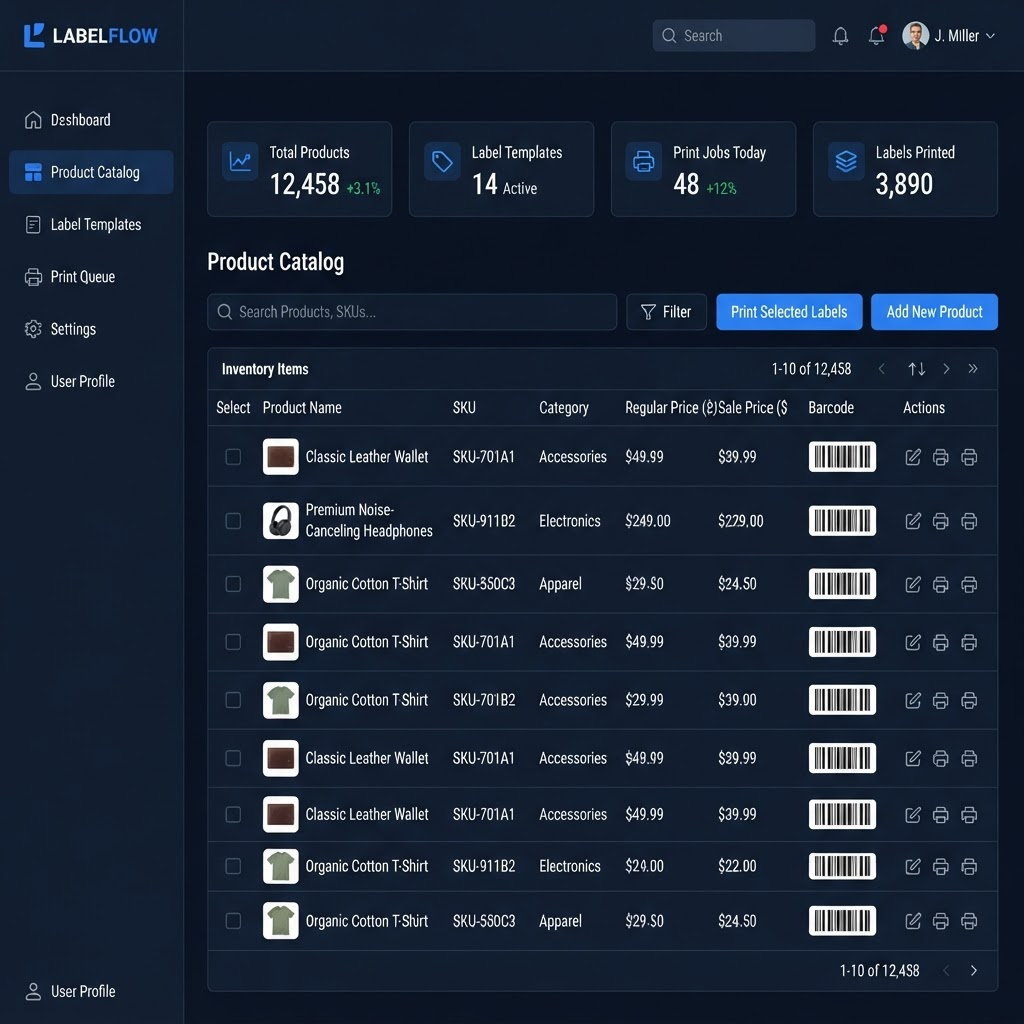Image resolution: width=1024 pixels, height=1024 pixels.
Task: Open notifications bell with red dot
Action: (x=876, y=35)
